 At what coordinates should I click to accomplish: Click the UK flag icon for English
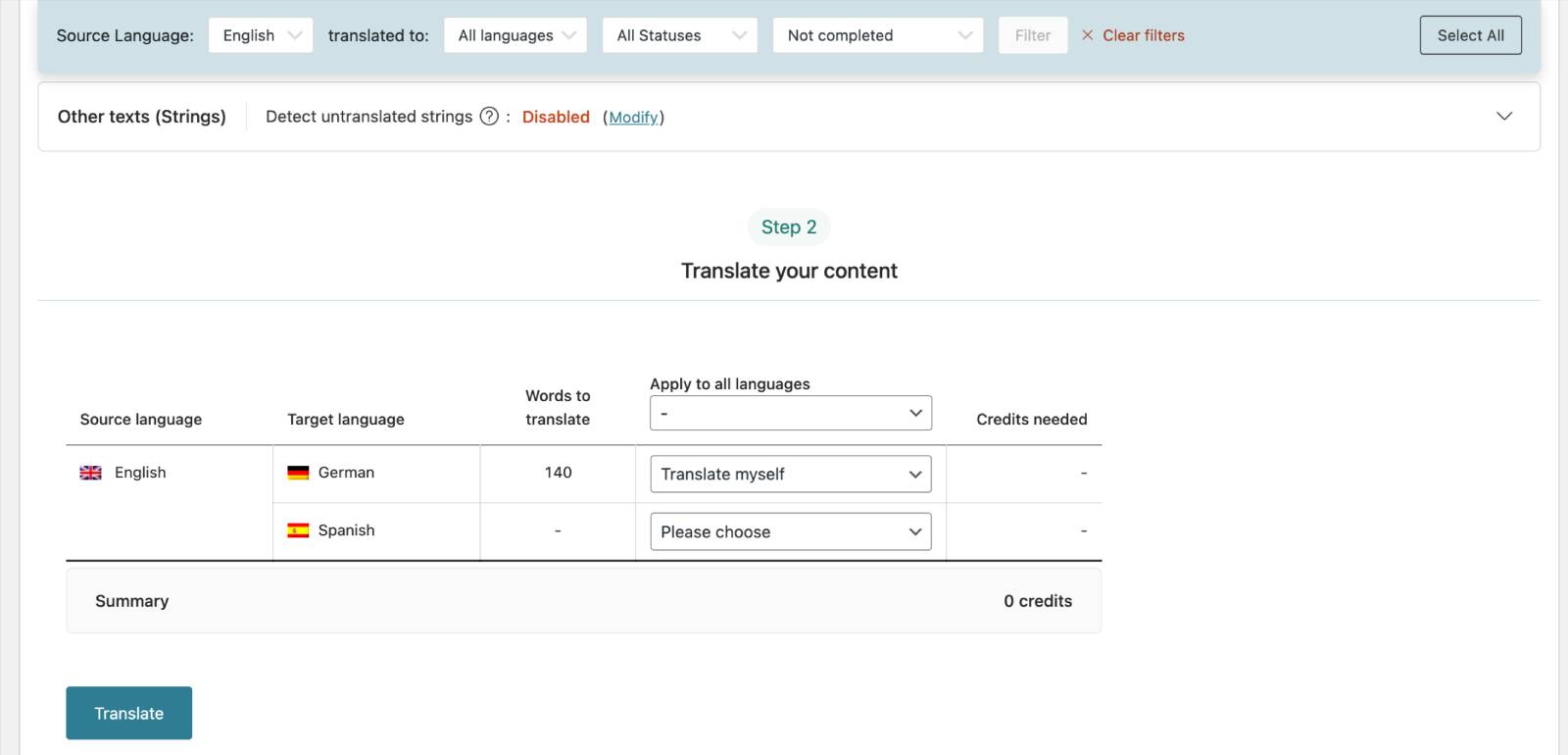91,473
